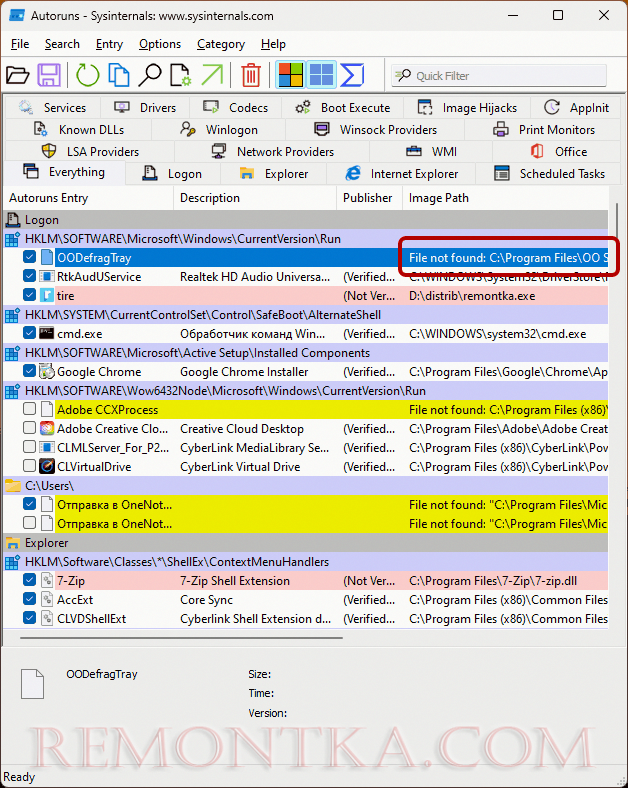Switch to the Scheduled Tasks tab
The image size is (628, 788).
pyautogui.click(x=549, y=174)
